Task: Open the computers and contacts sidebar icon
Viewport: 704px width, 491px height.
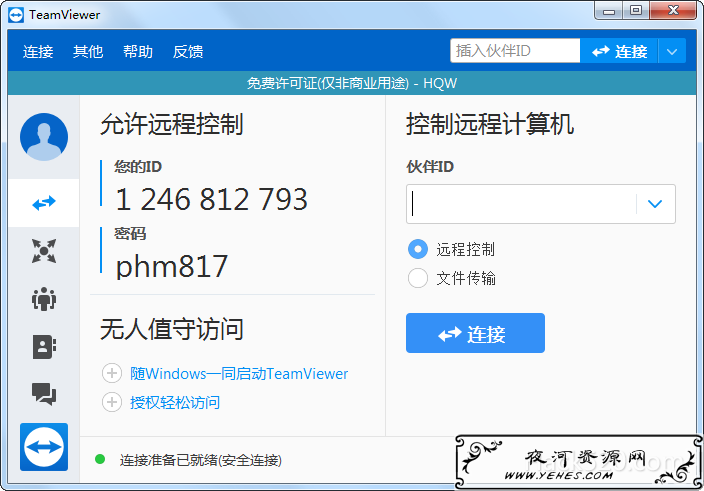Action: 44,346
